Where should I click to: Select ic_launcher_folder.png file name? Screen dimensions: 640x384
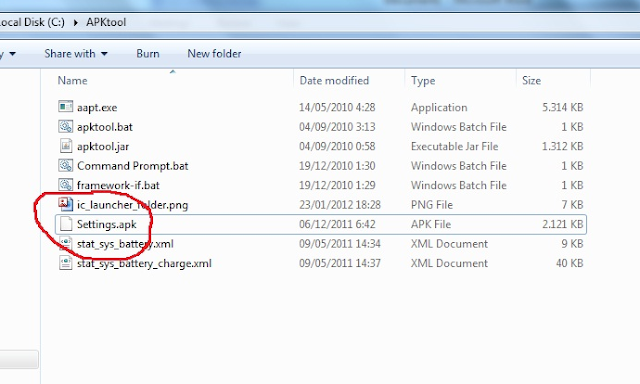tap(132, 205)
